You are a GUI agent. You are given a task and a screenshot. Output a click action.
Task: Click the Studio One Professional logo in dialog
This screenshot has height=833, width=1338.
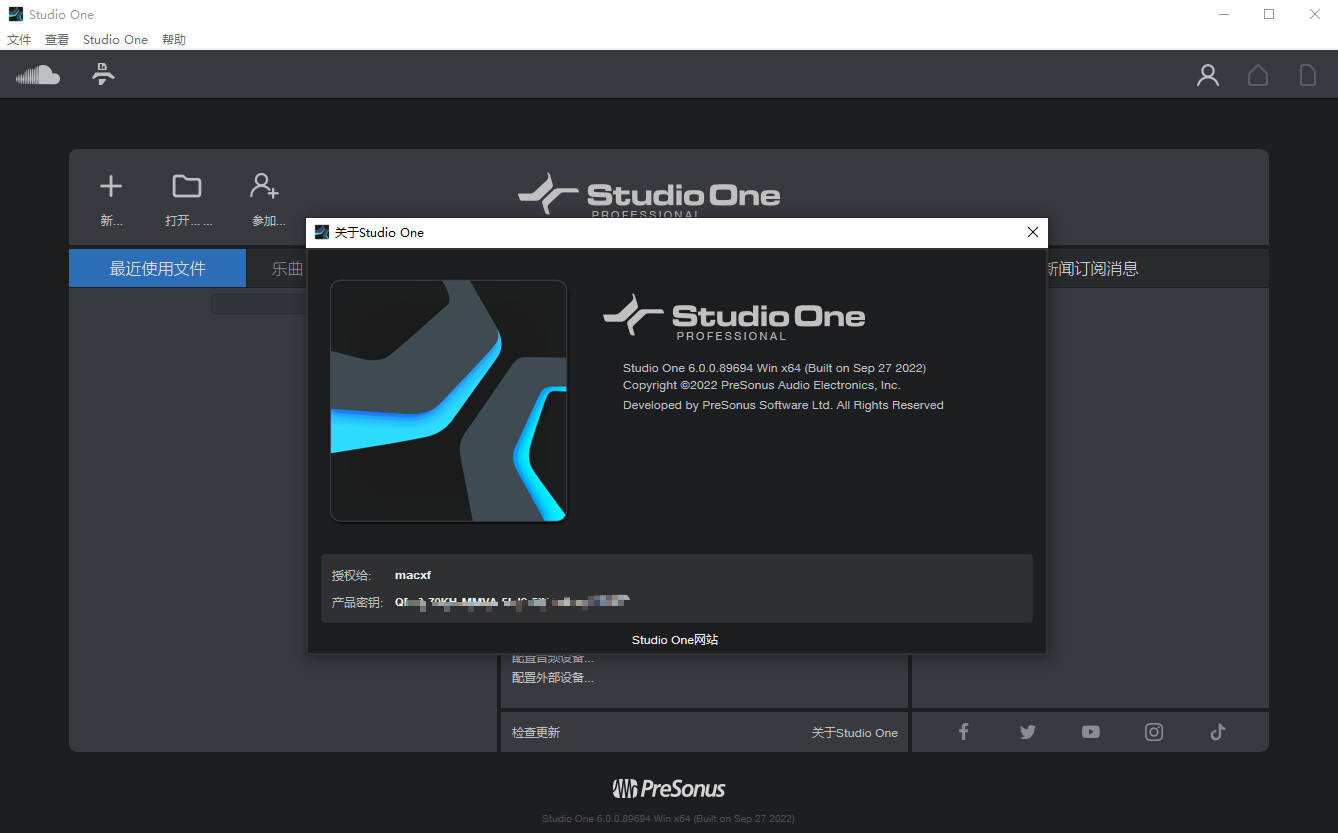[733, 317]
